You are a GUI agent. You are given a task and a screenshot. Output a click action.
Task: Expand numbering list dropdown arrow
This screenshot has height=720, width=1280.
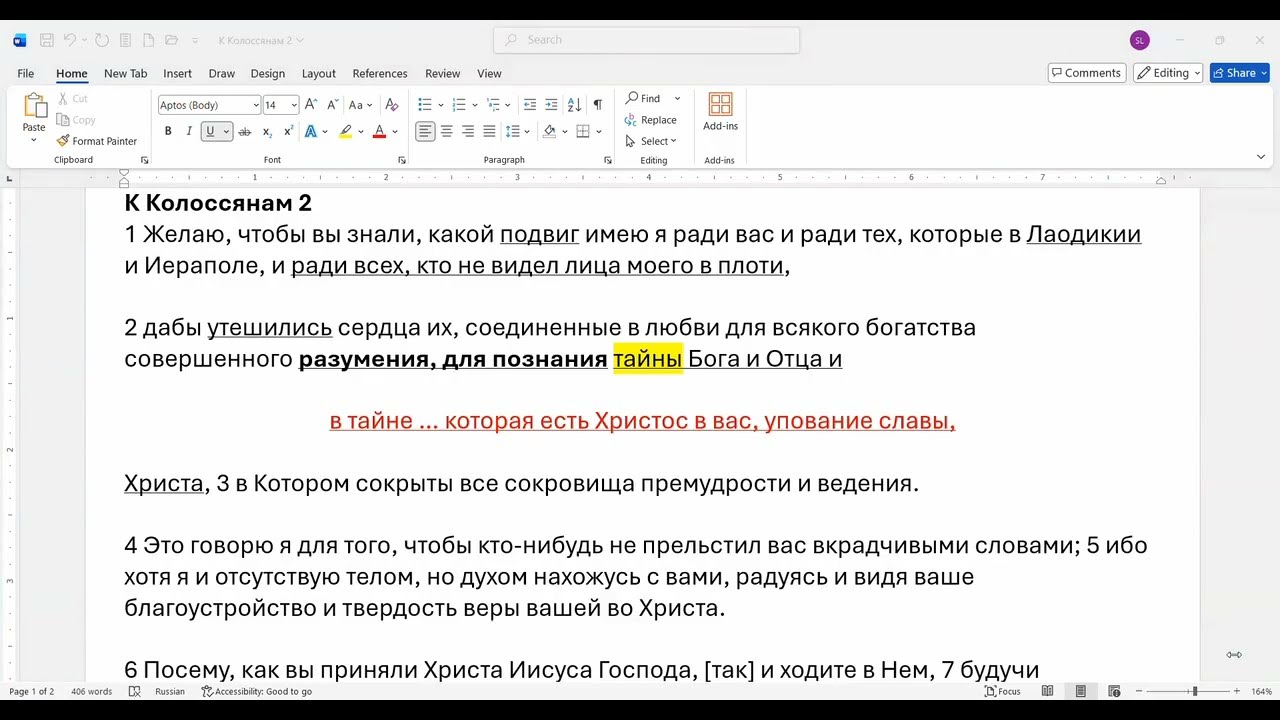[475, 105]
